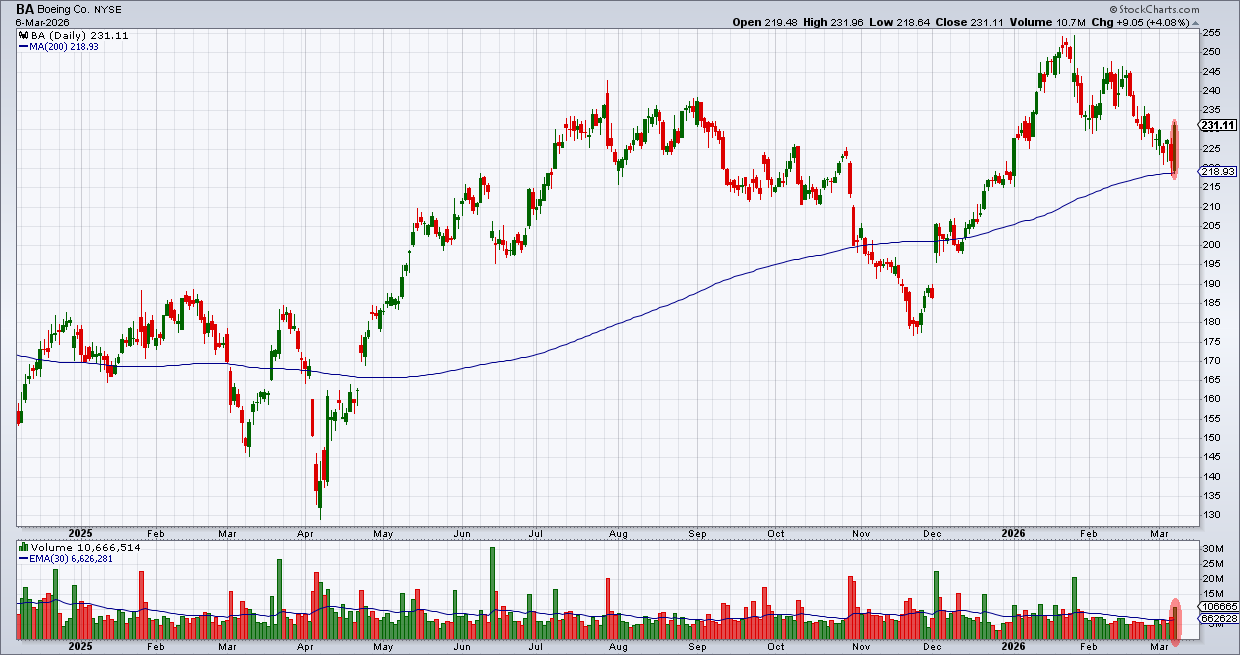Click the 2026 label on price chart axis

(1013, 533)
